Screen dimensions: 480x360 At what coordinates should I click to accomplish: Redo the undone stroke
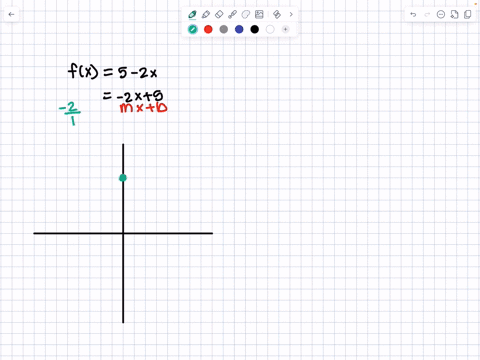pyautogui.click(x=427, y=14)
